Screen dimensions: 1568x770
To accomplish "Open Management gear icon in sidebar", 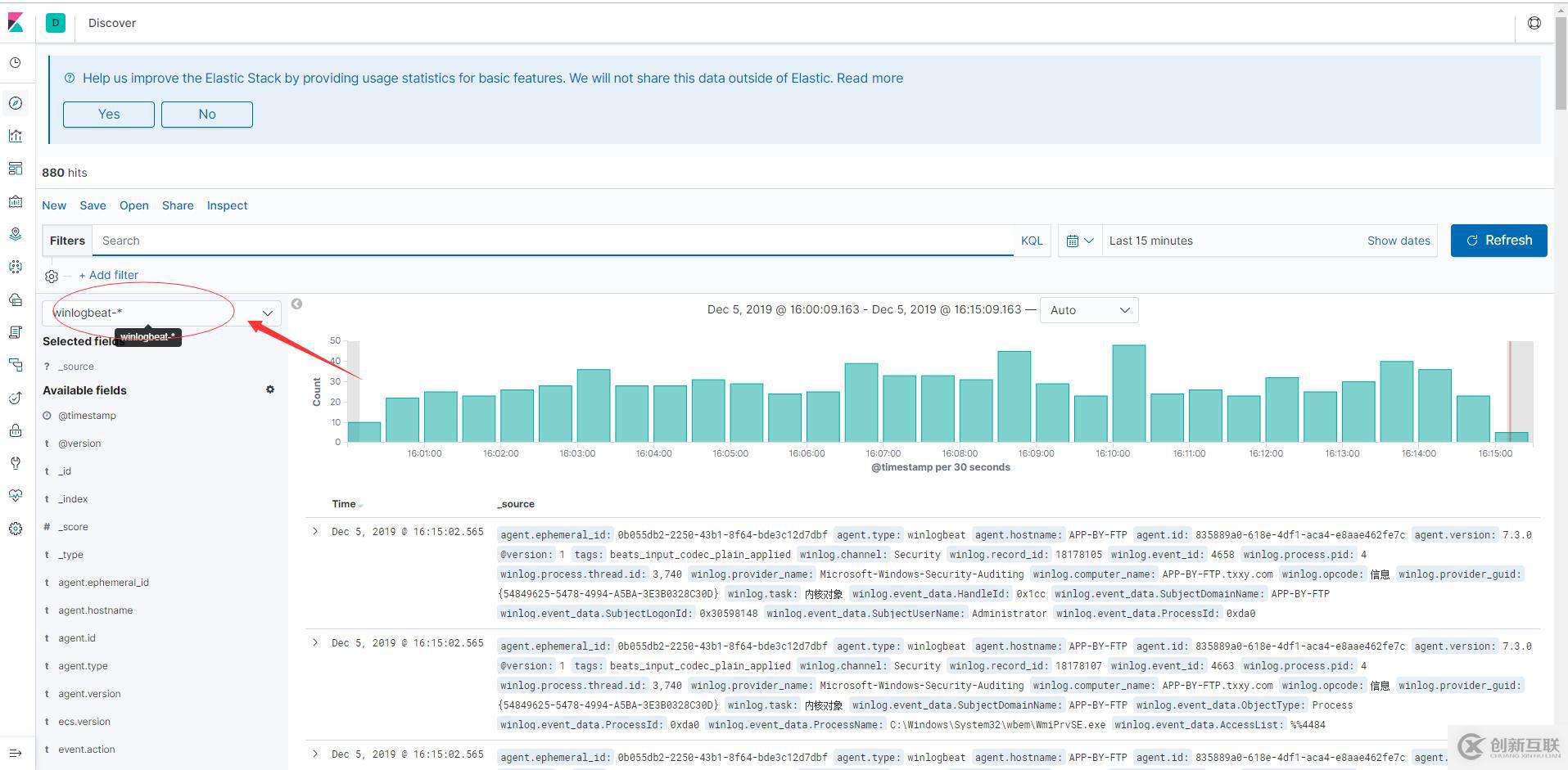I will click(16, 529).
